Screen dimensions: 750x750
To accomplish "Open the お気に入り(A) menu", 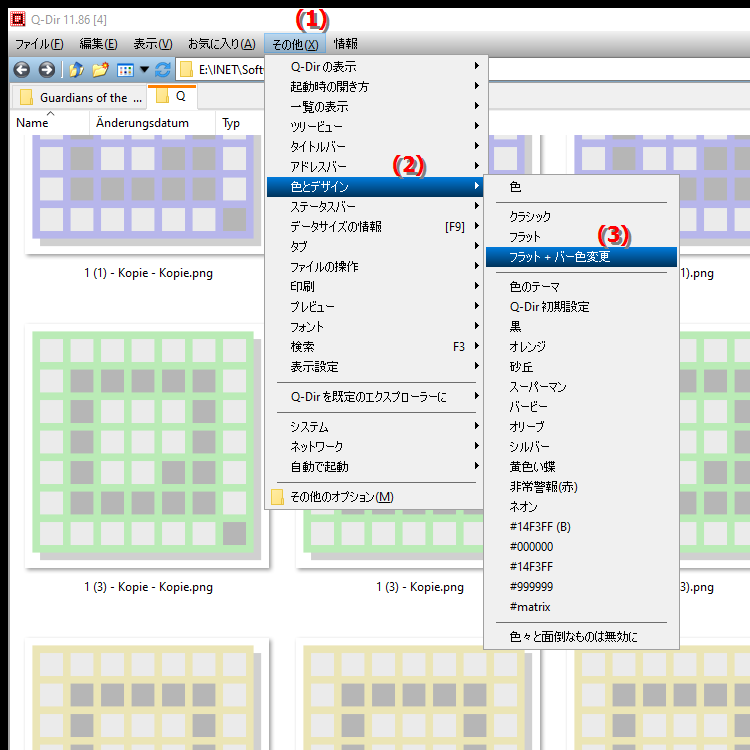I will [x=222, y=44].
